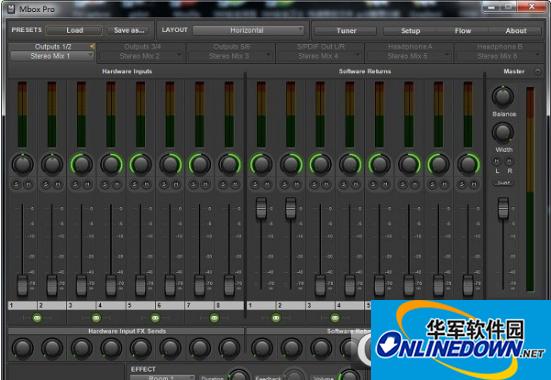
Task: Click the Load presets button
Action: pos(74,30)
